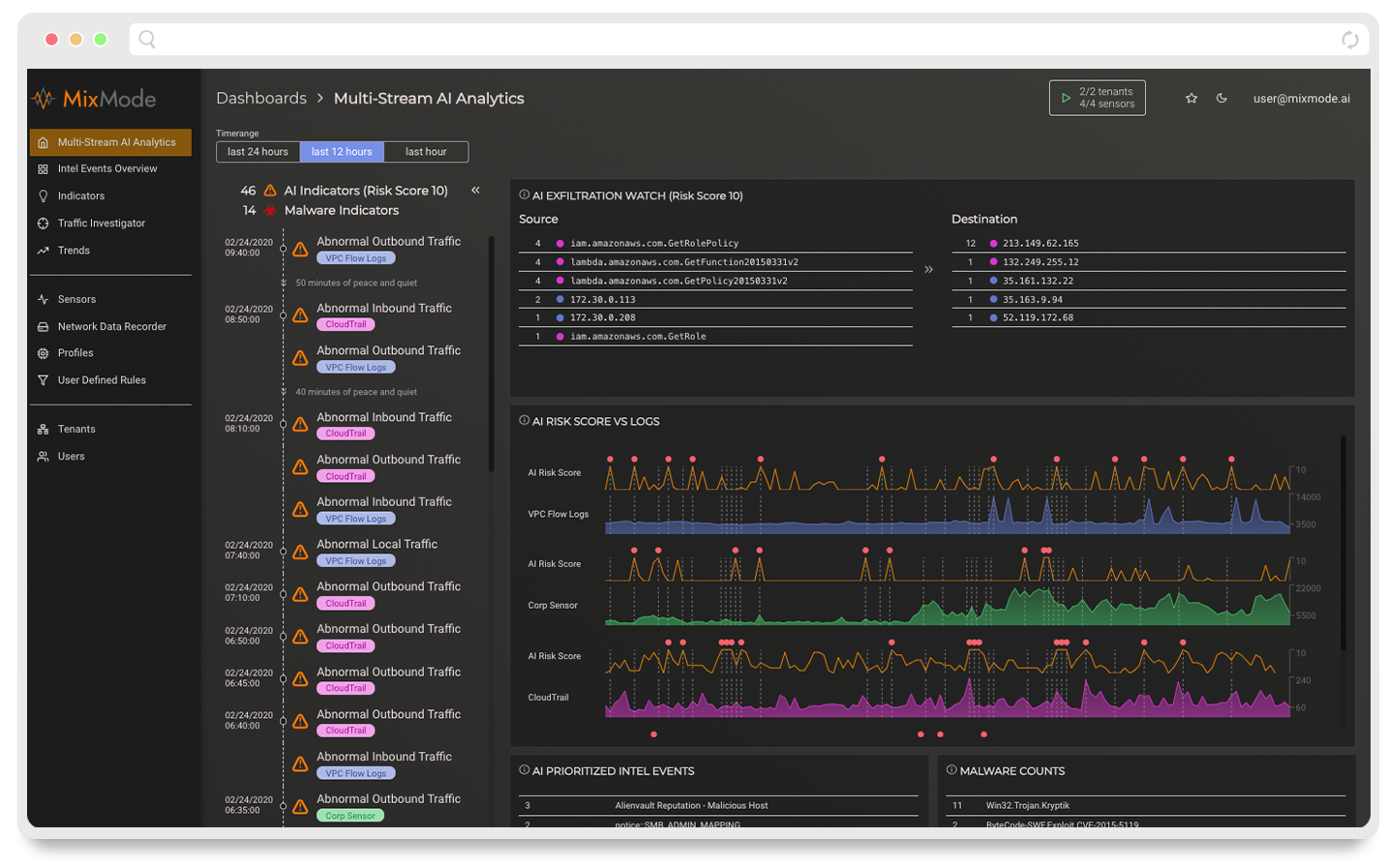The height and width of the screenshot is (868, 1388).
Task: Click the Users icon in sidebar
Action: 43,457
